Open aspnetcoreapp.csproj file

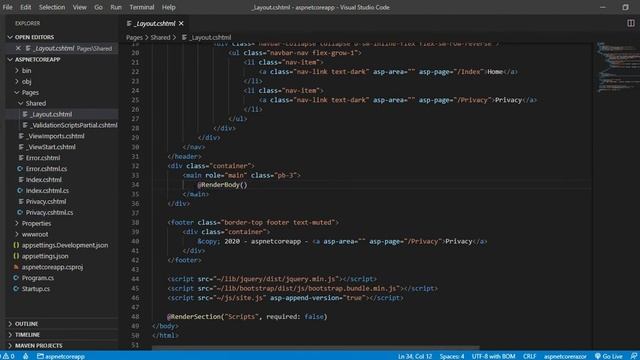click(x=52, y=267)
